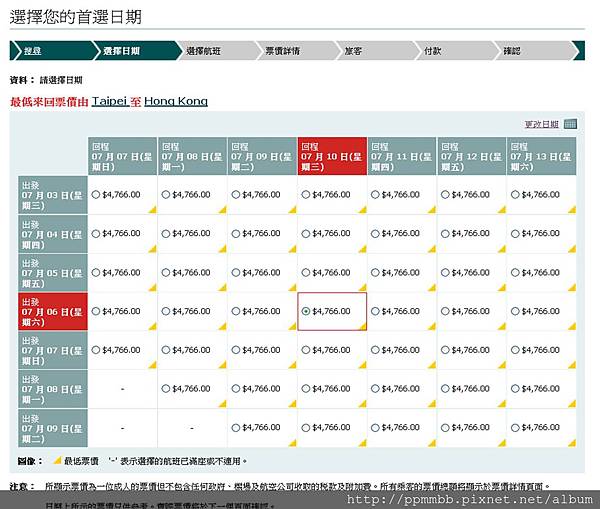Select fare for depart 07/07, return 07/08
The width and height of the screenshot is (600, 509).
point(166,350)
